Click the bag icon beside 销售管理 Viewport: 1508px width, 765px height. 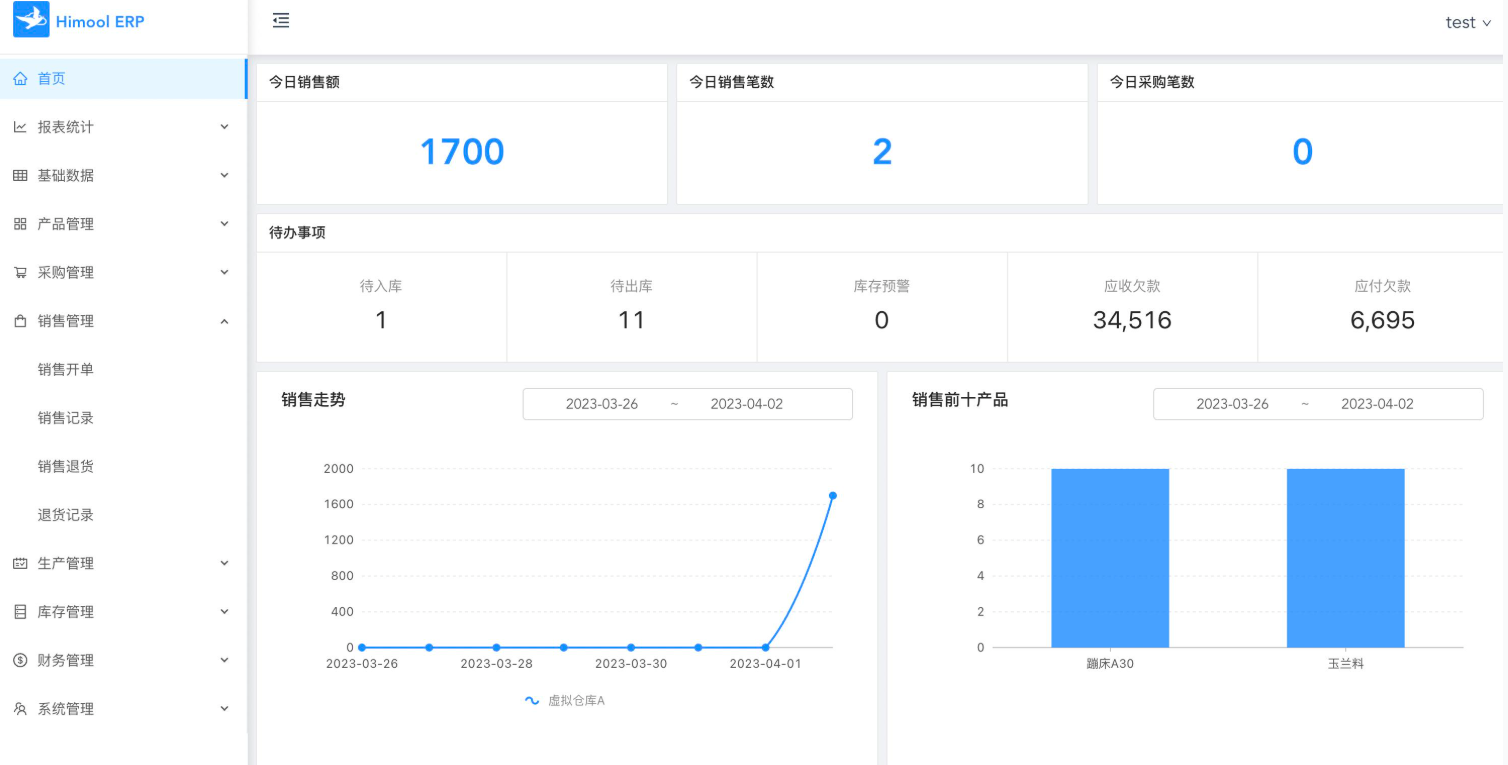(20, 321)
